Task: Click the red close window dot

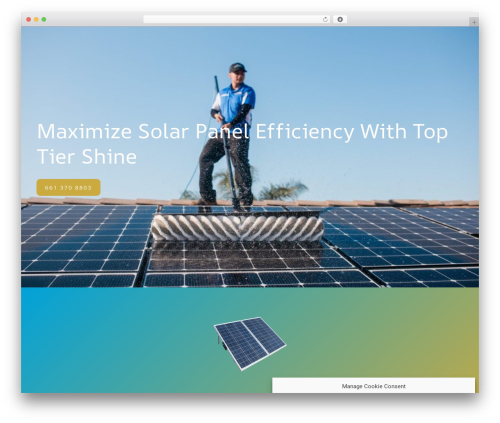Action: pos(29,19)
